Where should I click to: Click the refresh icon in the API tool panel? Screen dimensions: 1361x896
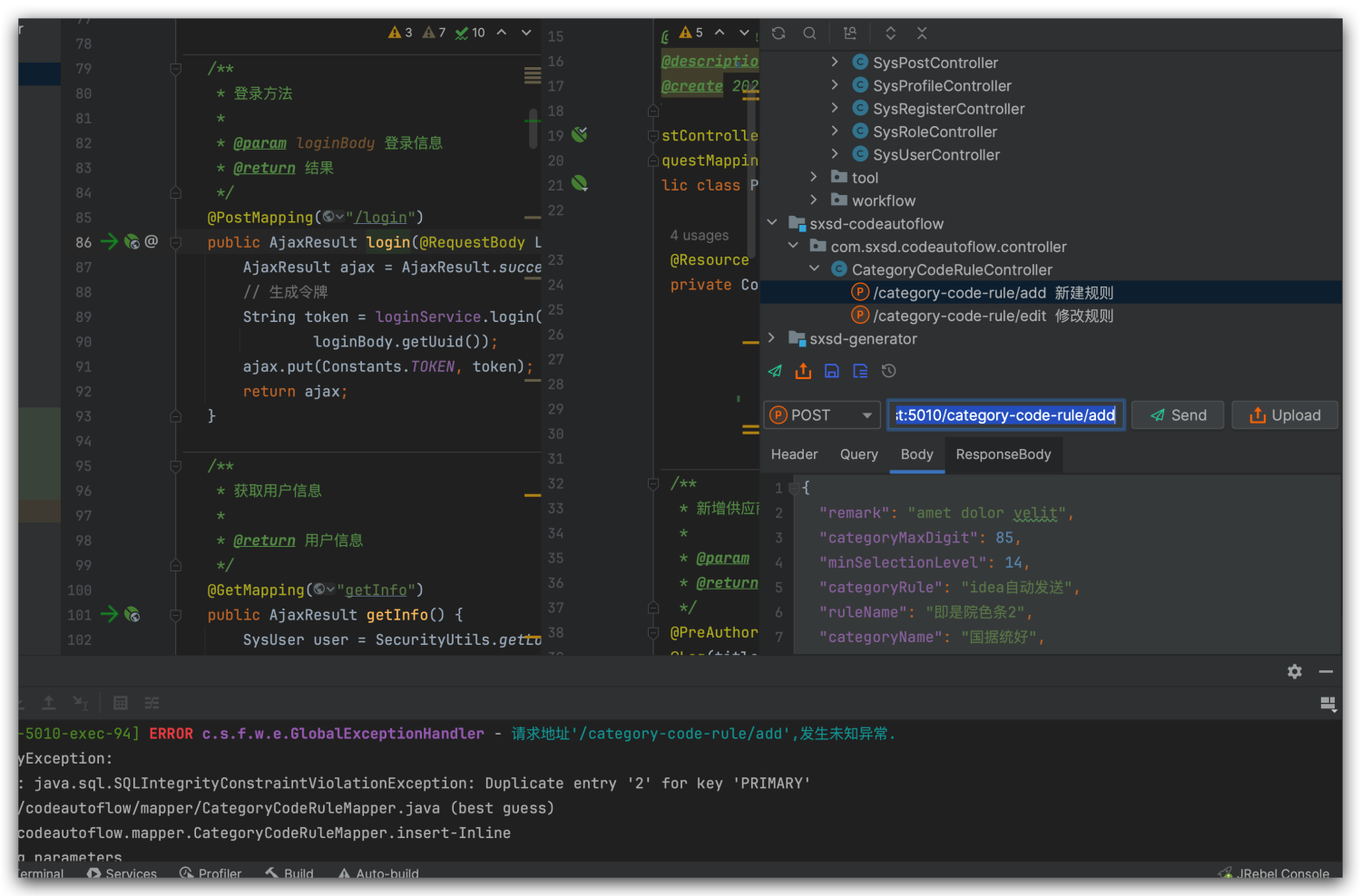pos(778,34)
